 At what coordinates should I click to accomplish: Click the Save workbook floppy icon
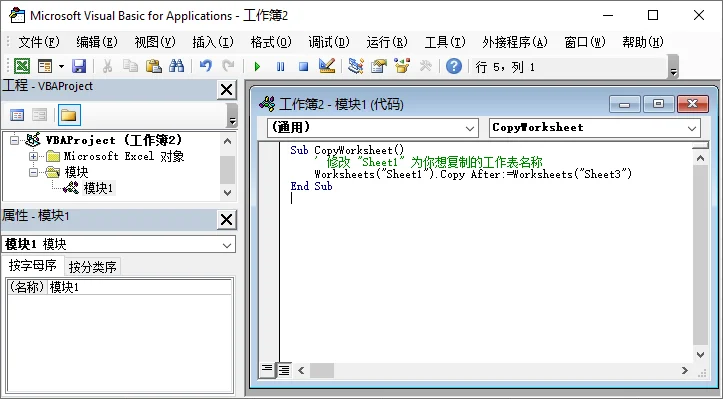[79, 66]
